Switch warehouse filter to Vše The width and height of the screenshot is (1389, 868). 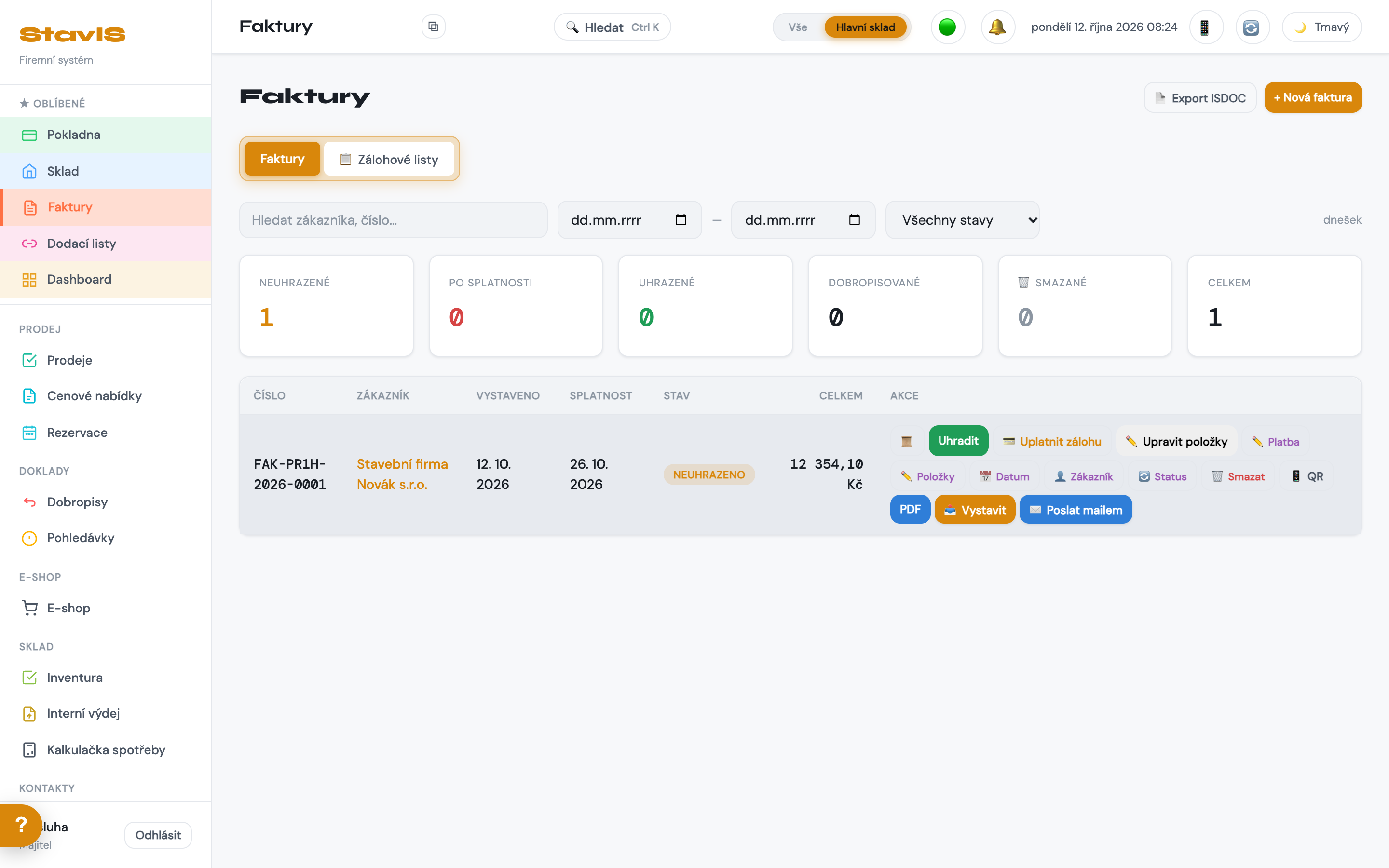pos(797,27)
